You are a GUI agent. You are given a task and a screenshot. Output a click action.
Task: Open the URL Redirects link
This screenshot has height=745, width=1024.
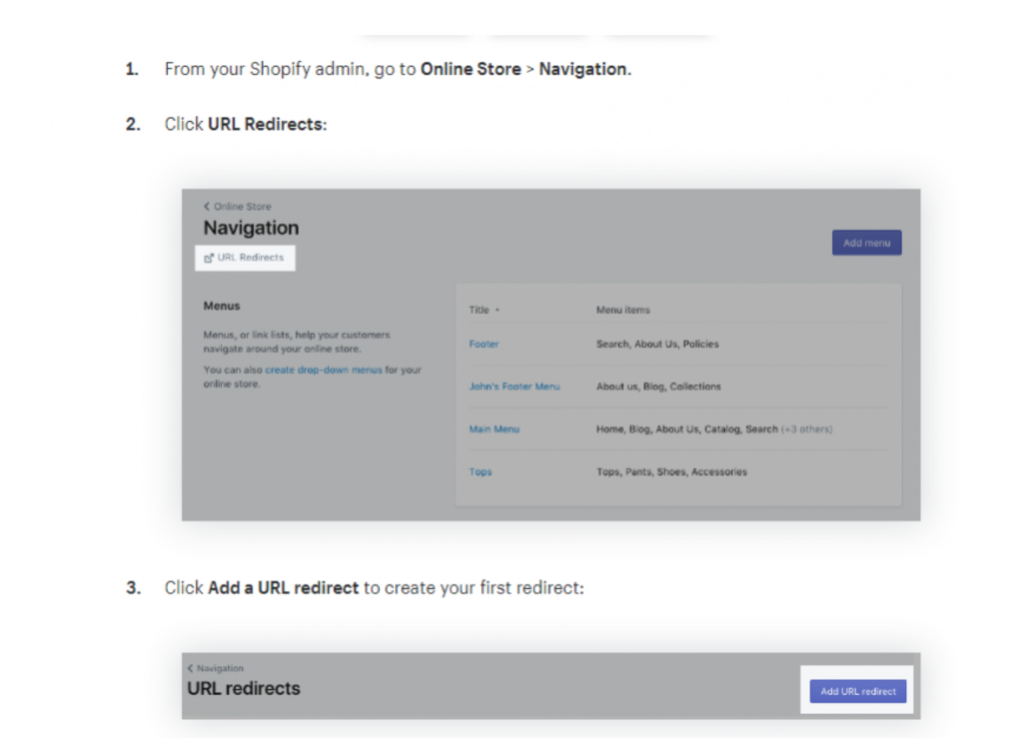coord(250,258)
